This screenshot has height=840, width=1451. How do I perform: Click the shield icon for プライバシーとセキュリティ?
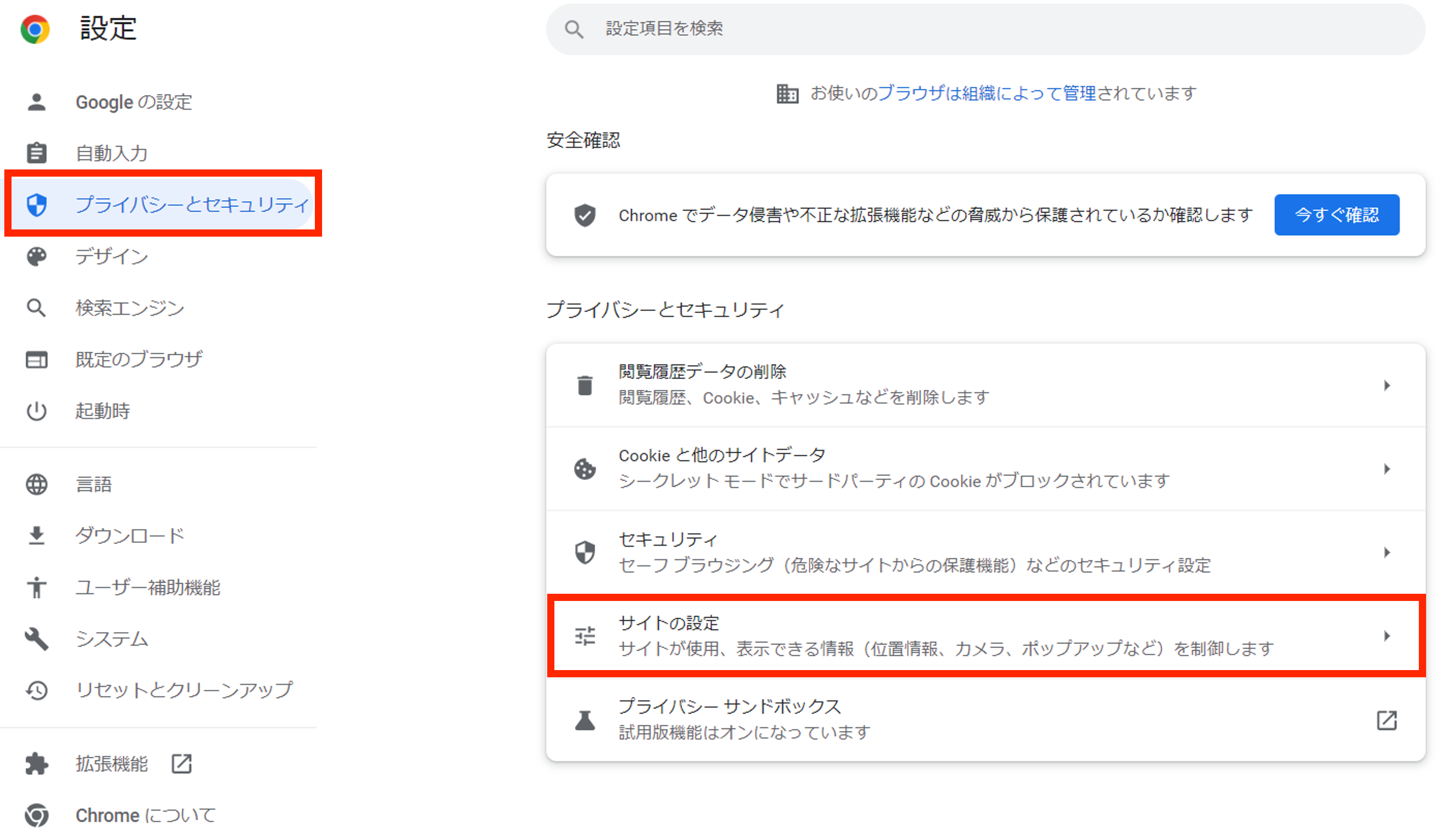[36, 204]
